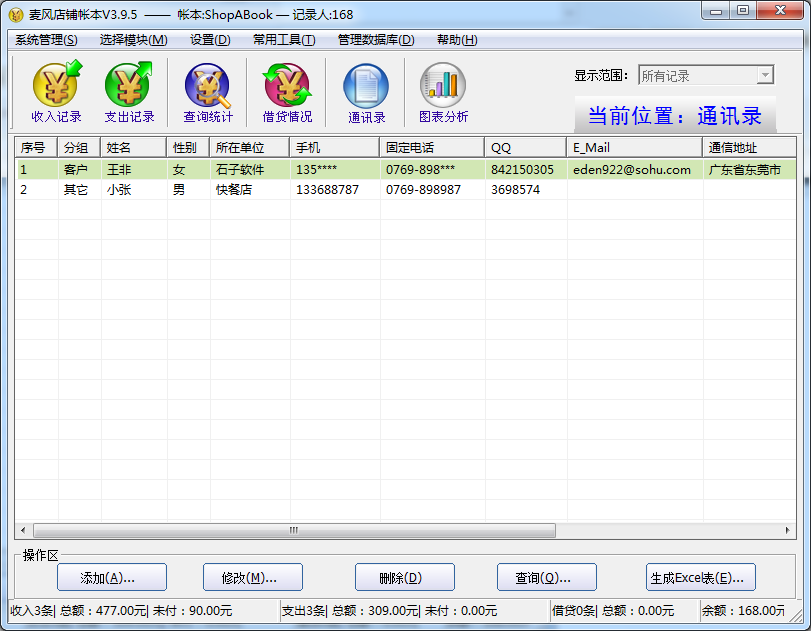This screenshot has height=631, width=811.
Task: Click the 支出3条 status bar entry
Action: pos(415,611)
